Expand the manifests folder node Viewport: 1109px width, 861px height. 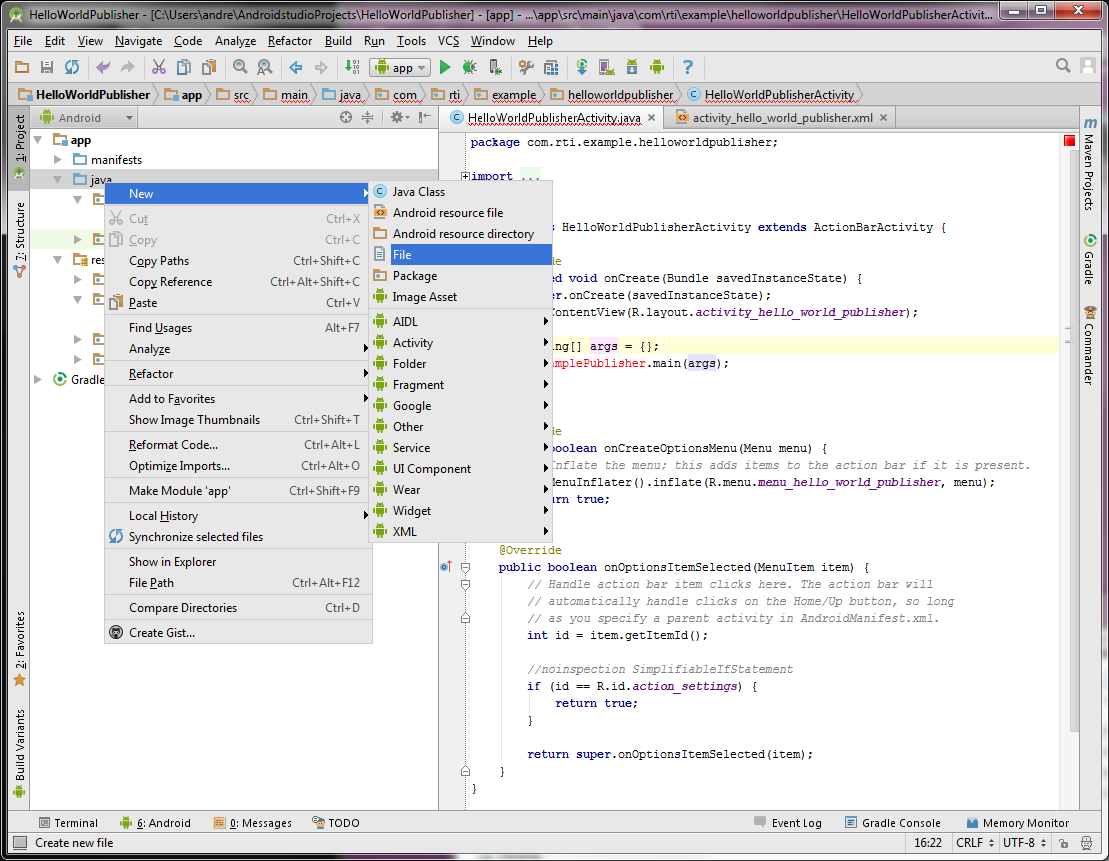click(x=58, y=160)
